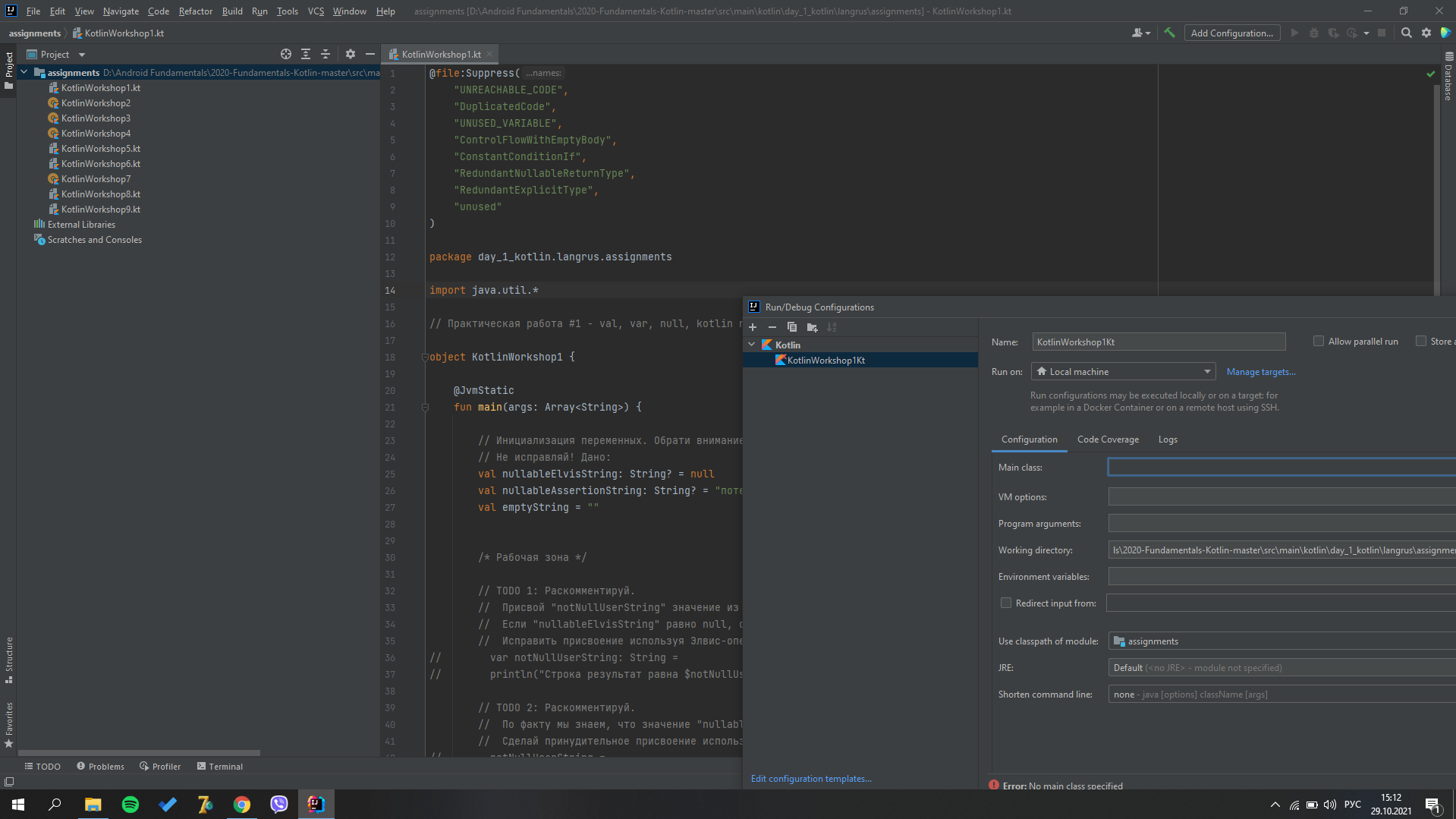Open the Terminal tool window
Screen dimensions: 1456x819
coord(220,767)
